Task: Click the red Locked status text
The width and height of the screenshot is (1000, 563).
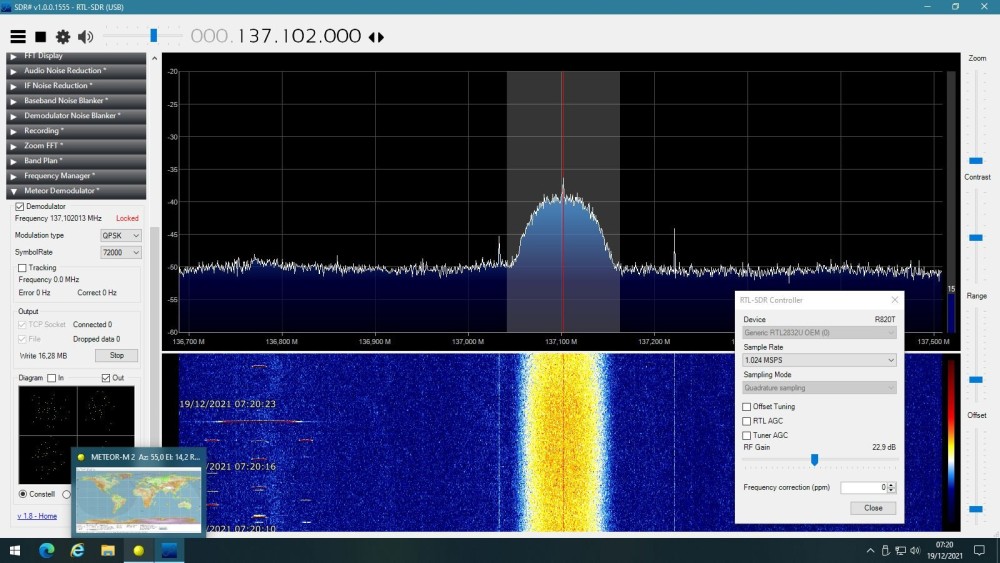Action: click(x=127, y=218)
